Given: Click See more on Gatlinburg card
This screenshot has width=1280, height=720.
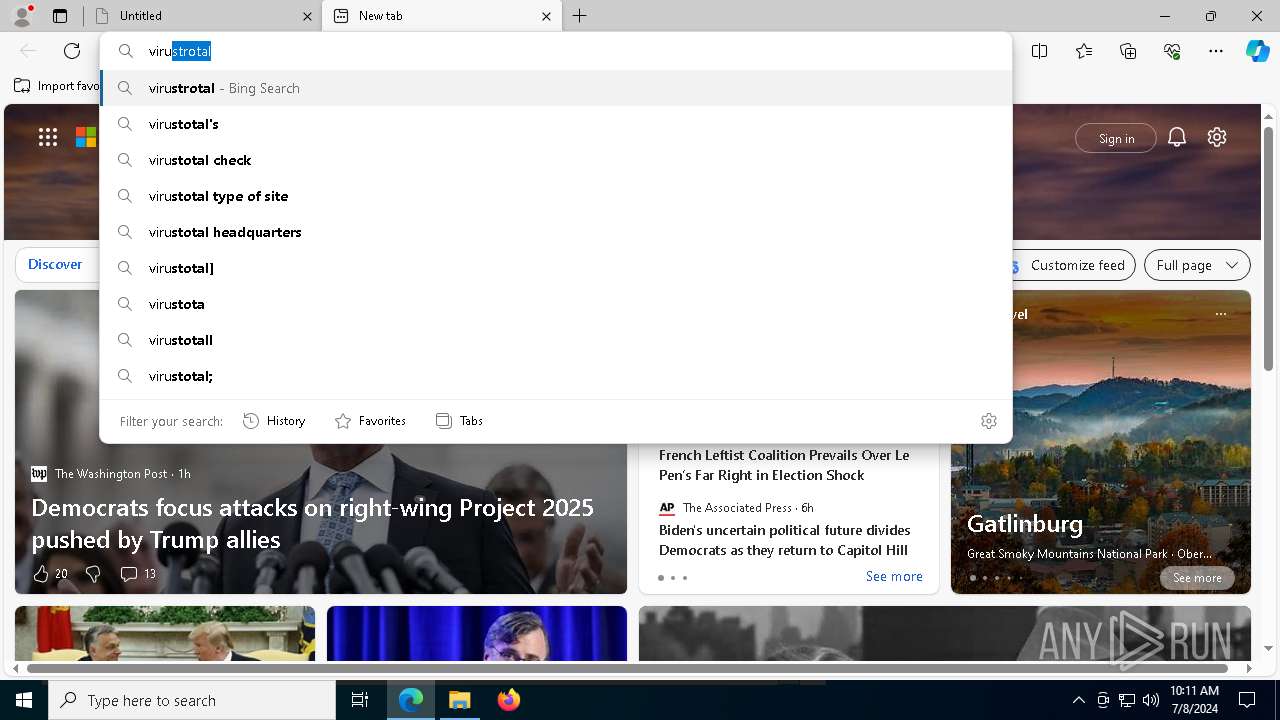Looking at the screenshot, I should (1197, 578).
